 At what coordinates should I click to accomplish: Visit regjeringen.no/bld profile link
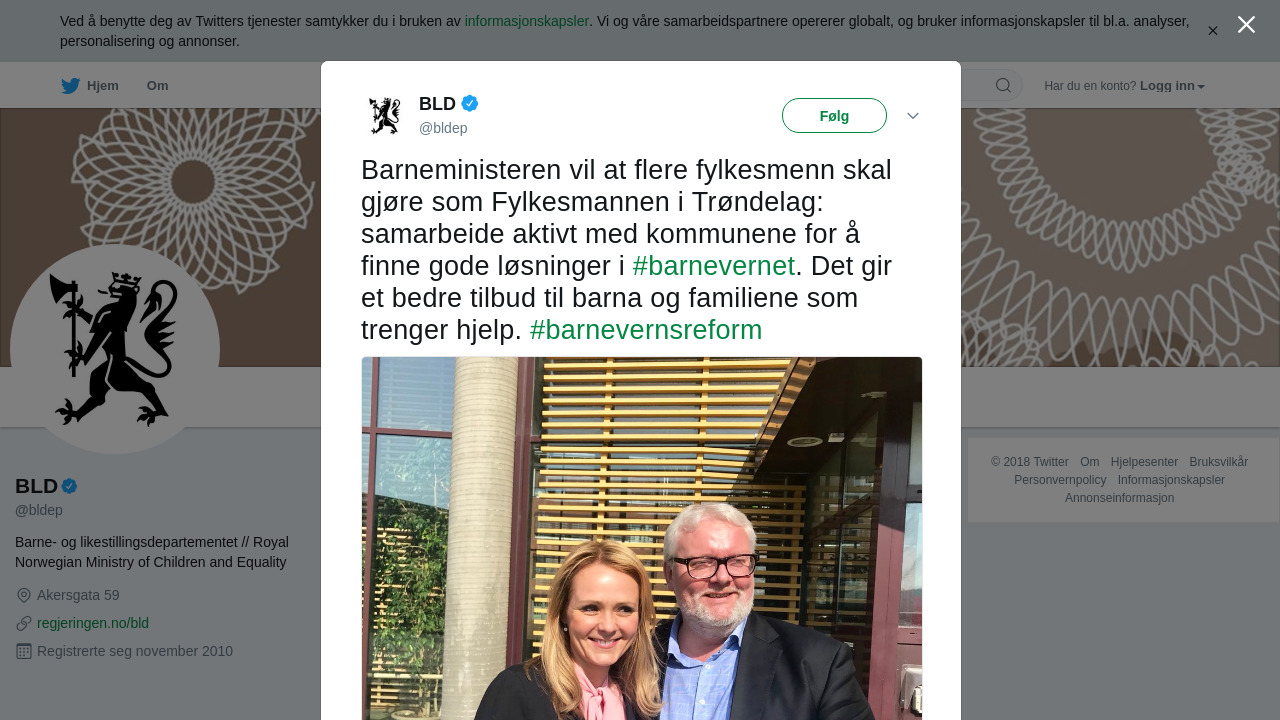tap(93, 623)
